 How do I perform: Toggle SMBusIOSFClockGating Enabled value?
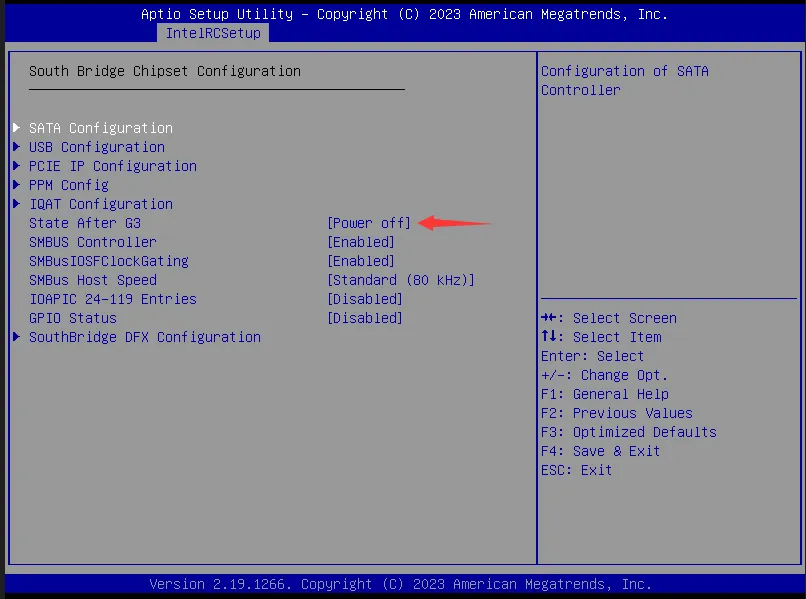pyautogui.click(x=361, y=261)
